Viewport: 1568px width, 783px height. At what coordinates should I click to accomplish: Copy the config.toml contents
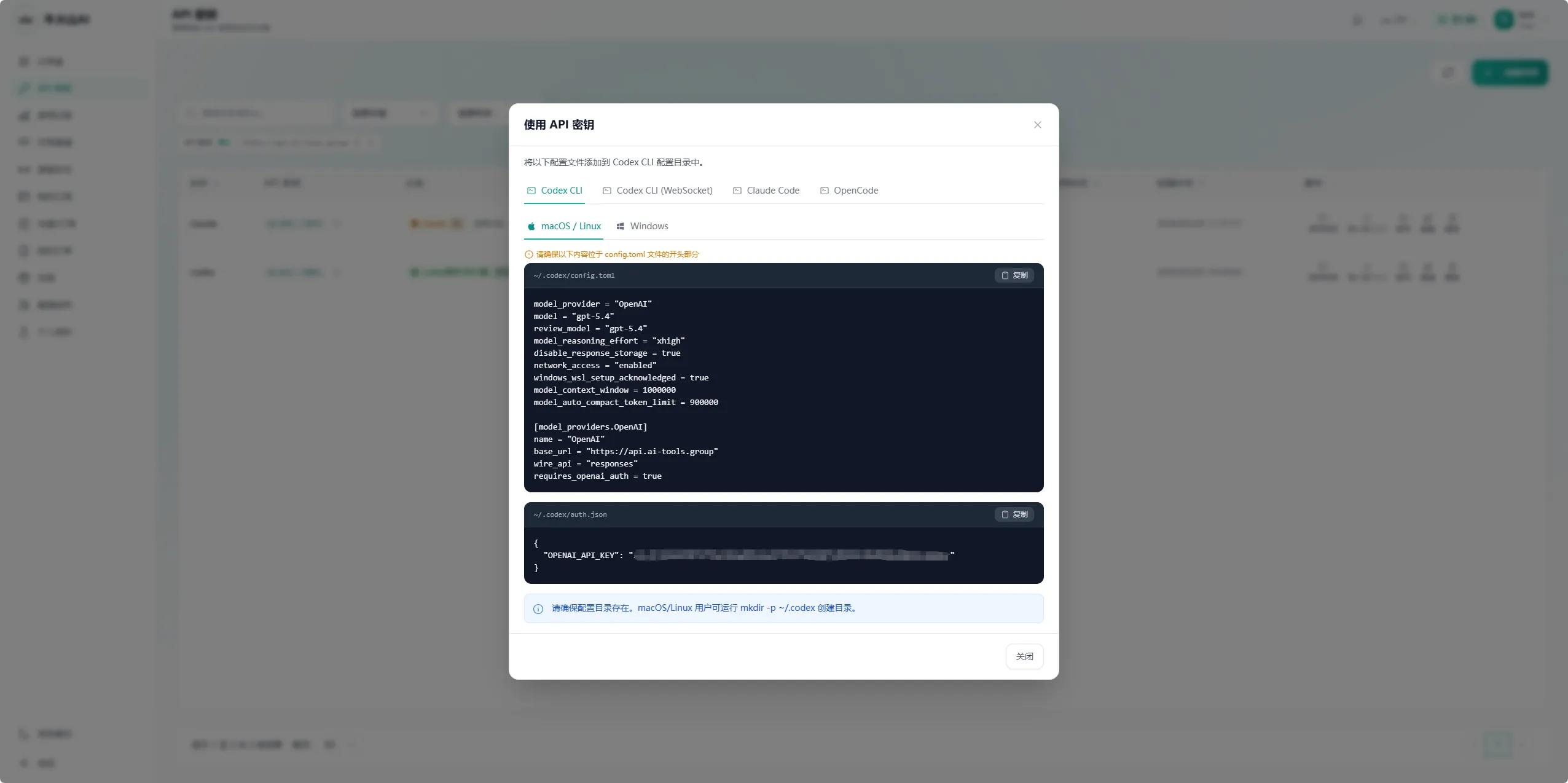coord(1014,275)
